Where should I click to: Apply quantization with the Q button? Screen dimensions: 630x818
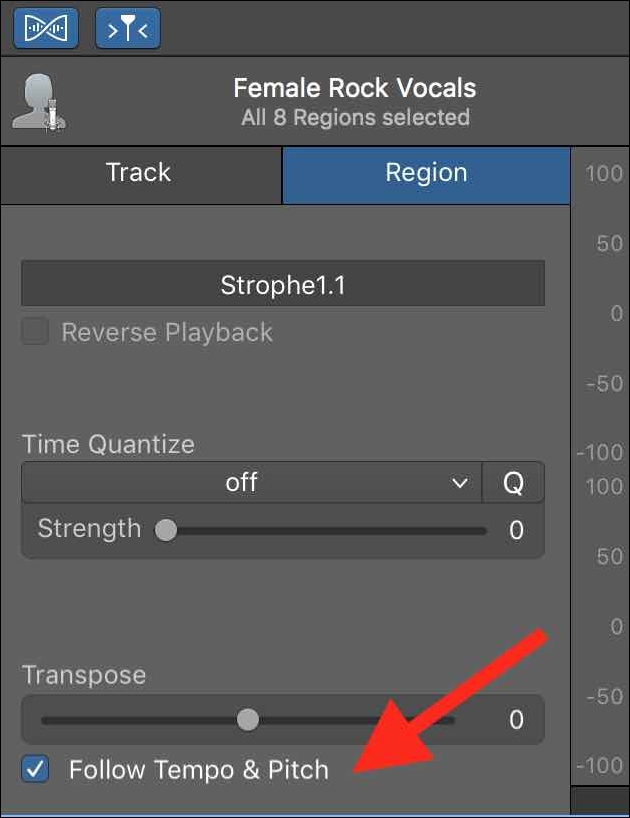[513, 482]
